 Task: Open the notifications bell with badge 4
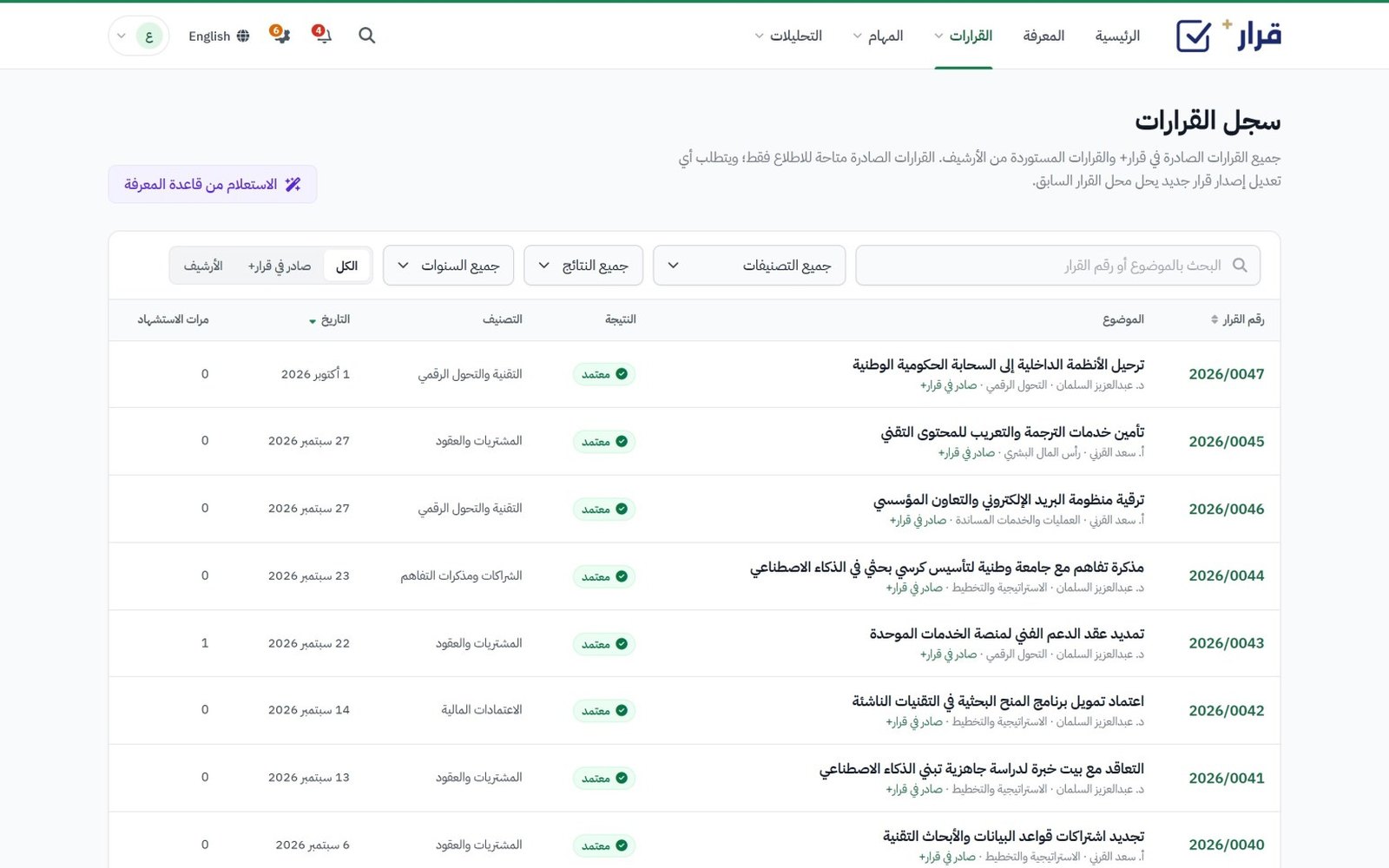pos(322,36)
